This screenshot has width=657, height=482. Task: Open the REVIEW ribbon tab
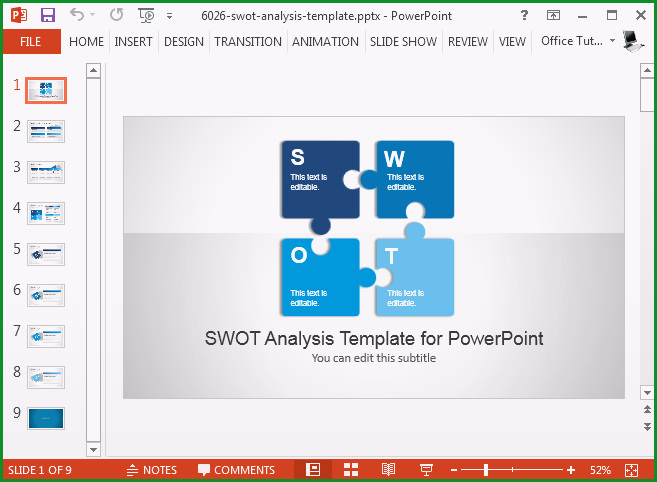pyautogui.click(x=468, y=41)
